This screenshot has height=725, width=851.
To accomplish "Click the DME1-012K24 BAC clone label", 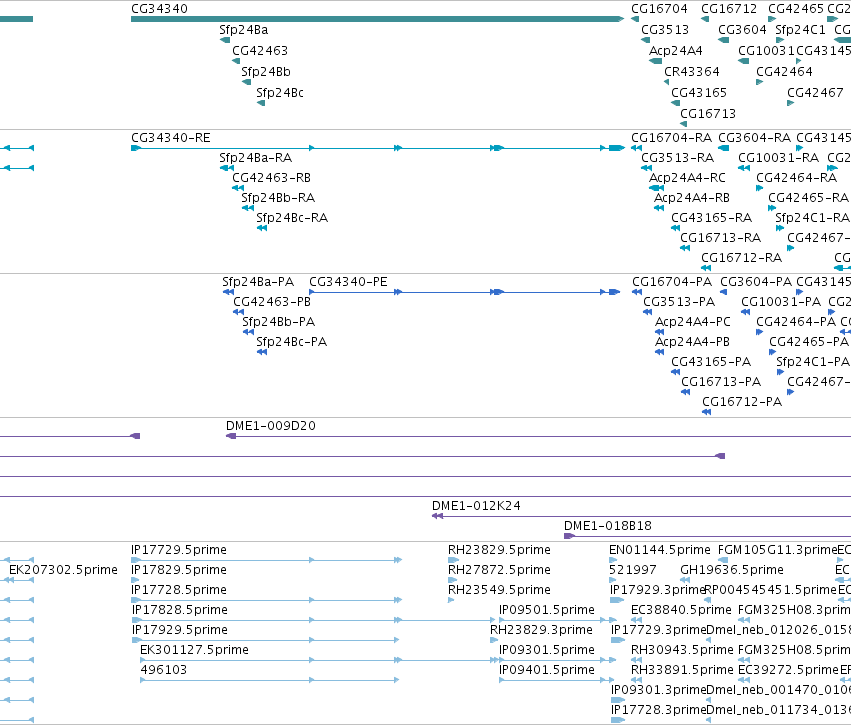I will pos(476,506).
